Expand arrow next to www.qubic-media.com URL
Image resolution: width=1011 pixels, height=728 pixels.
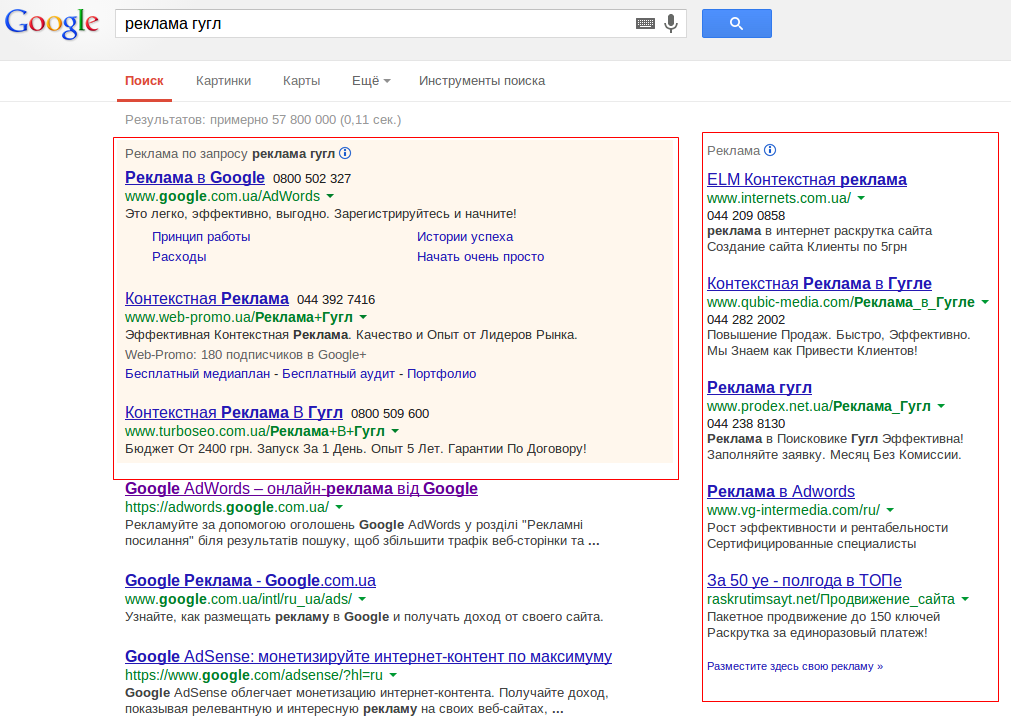coord(985,302)
